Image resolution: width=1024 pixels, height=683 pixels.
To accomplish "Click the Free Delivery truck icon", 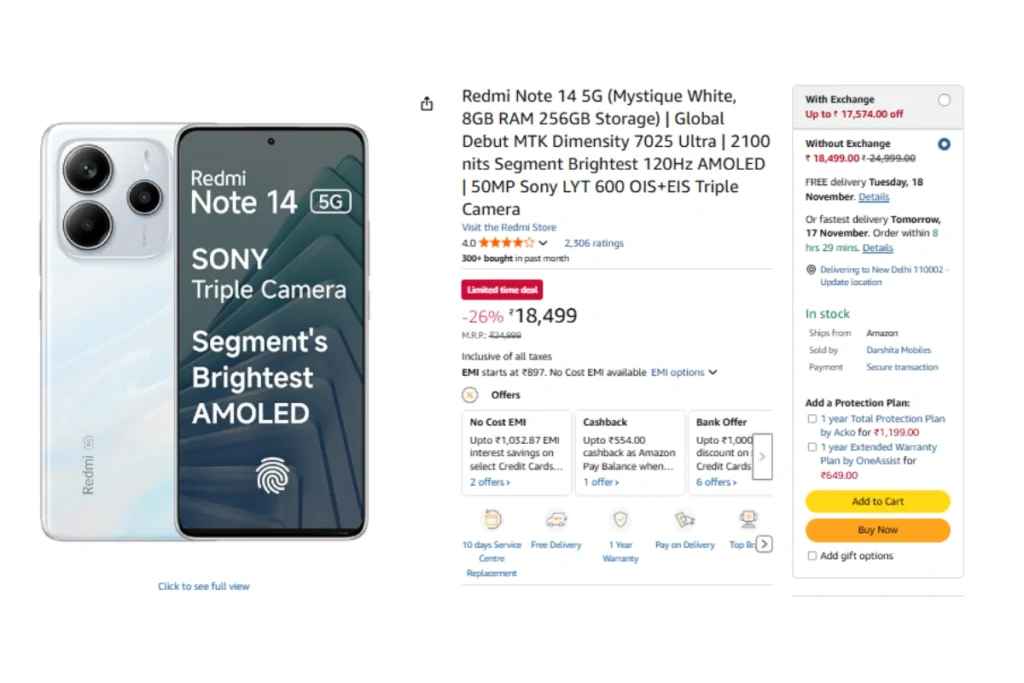I will [x=556, y=520].
